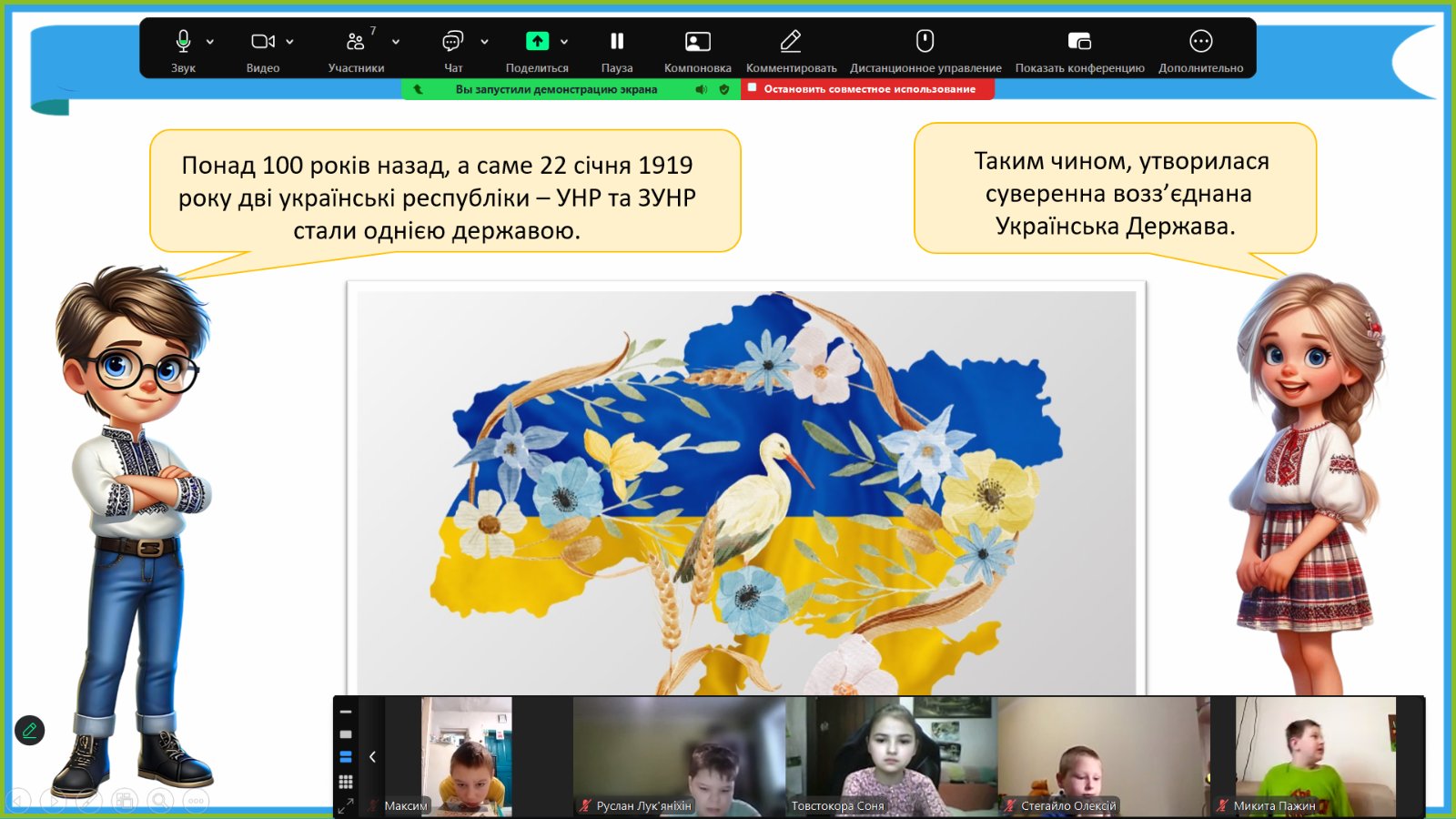
Task: Select Товстокора Соня video thumbnail
Action: (x=891, y=756)
